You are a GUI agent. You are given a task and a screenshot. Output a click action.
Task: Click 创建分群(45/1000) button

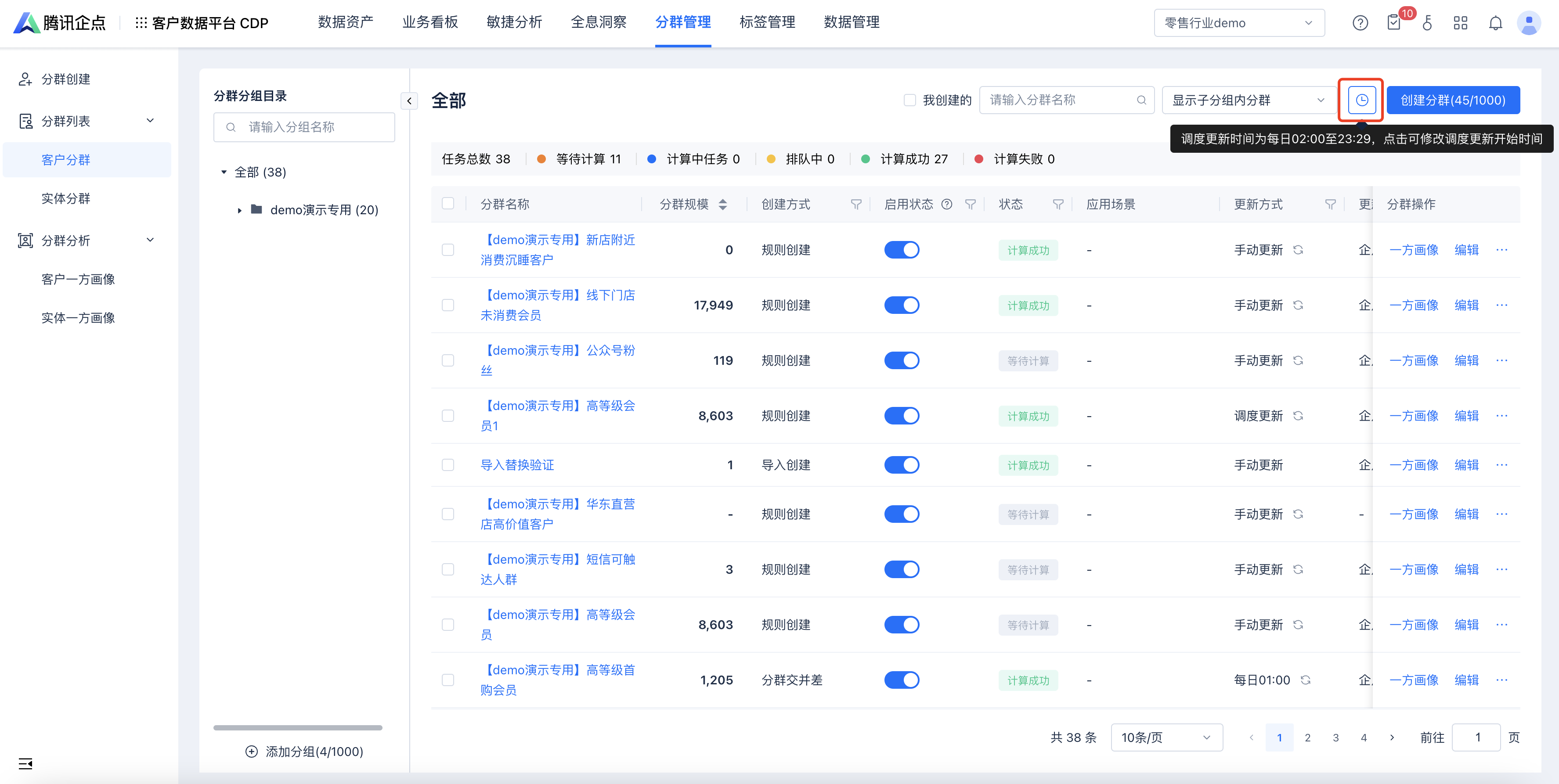pos(1453,100)
